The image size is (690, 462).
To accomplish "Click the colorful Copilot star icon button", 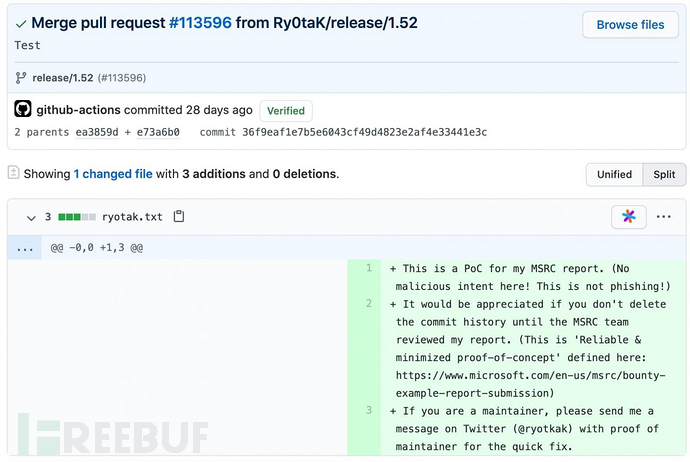I will click(628, 216).
